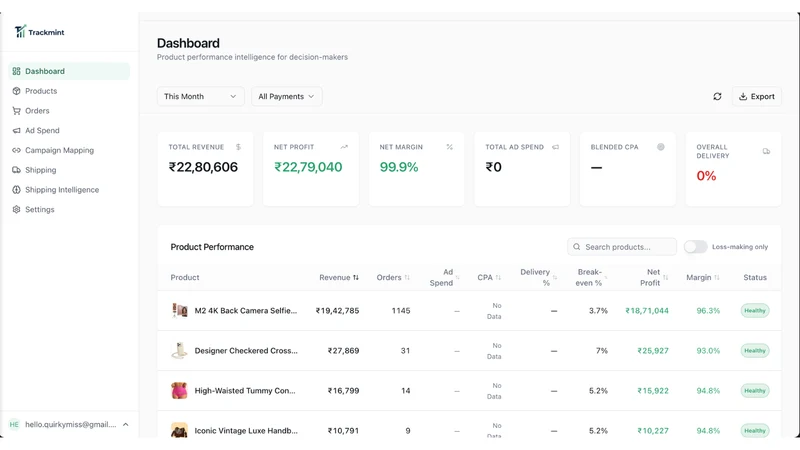Click the ₹18,71,044 net profit cell

(x=647, y=311)
